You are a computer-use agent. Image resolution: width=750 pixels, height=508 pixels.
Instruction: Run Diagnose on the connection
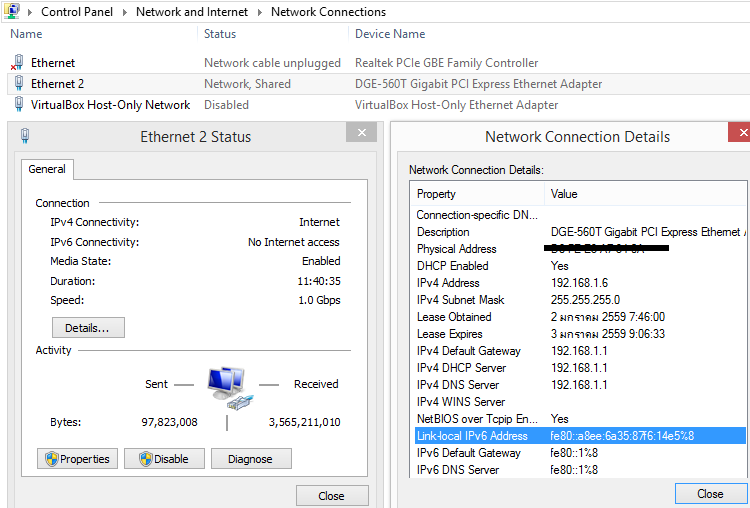(249, 459)
